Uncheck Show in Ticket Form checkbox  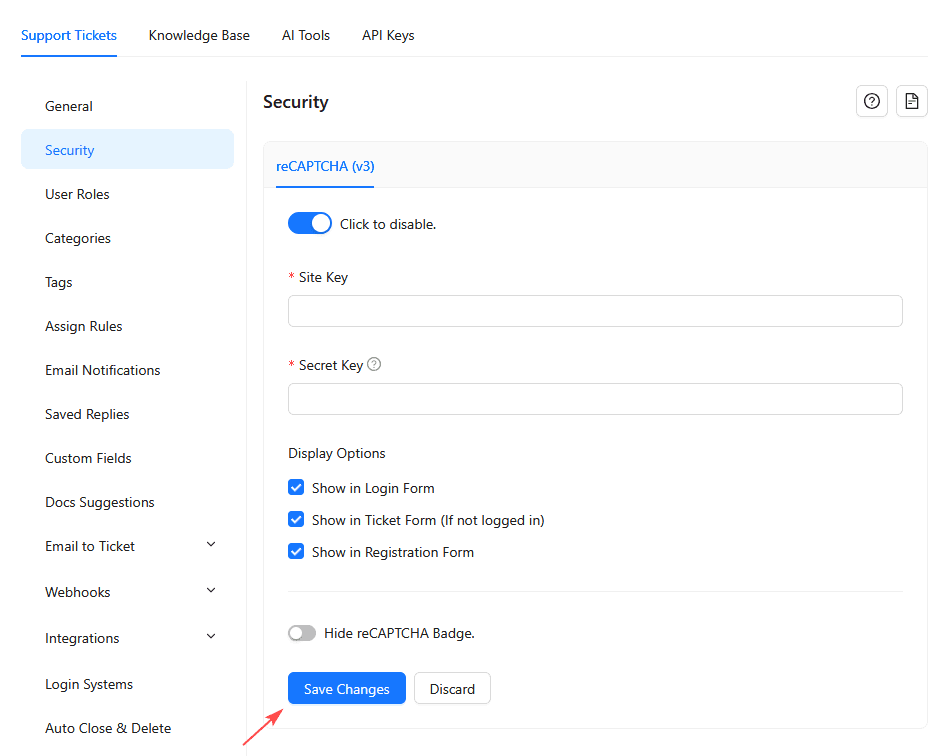click(296, 520)
